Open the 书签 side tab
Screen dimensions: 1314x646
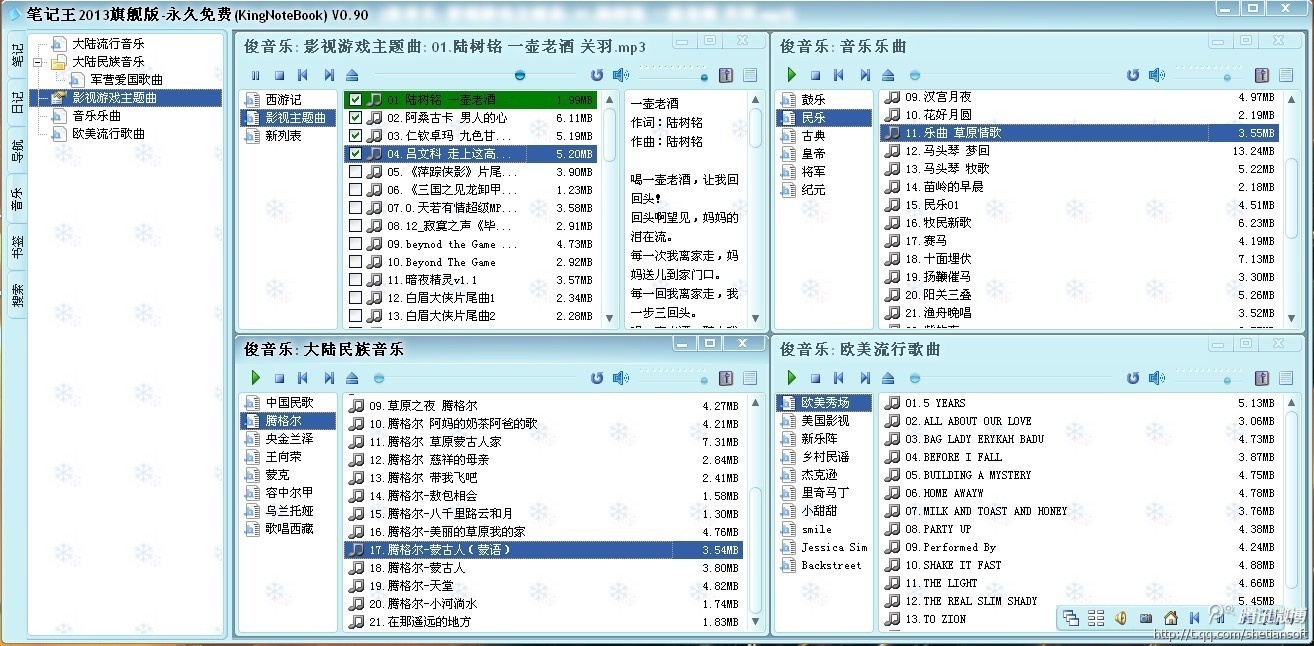17,246
